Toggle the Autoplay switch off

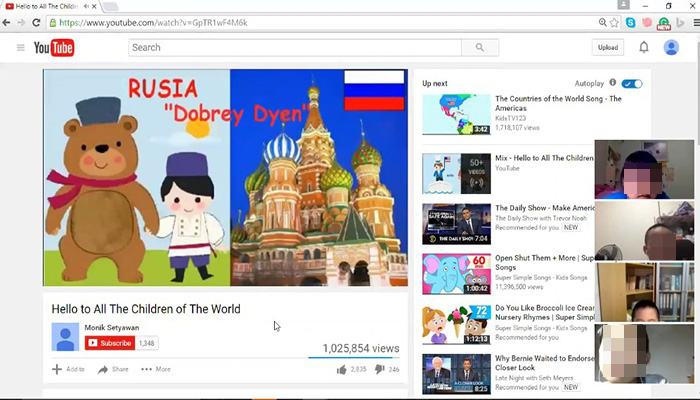pyautogui.click(x=632, y=83)
